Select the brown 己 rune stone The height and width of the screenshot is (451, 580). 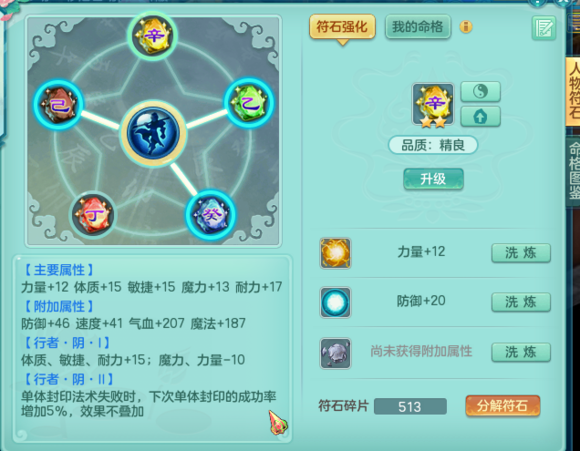pos(58,105)
